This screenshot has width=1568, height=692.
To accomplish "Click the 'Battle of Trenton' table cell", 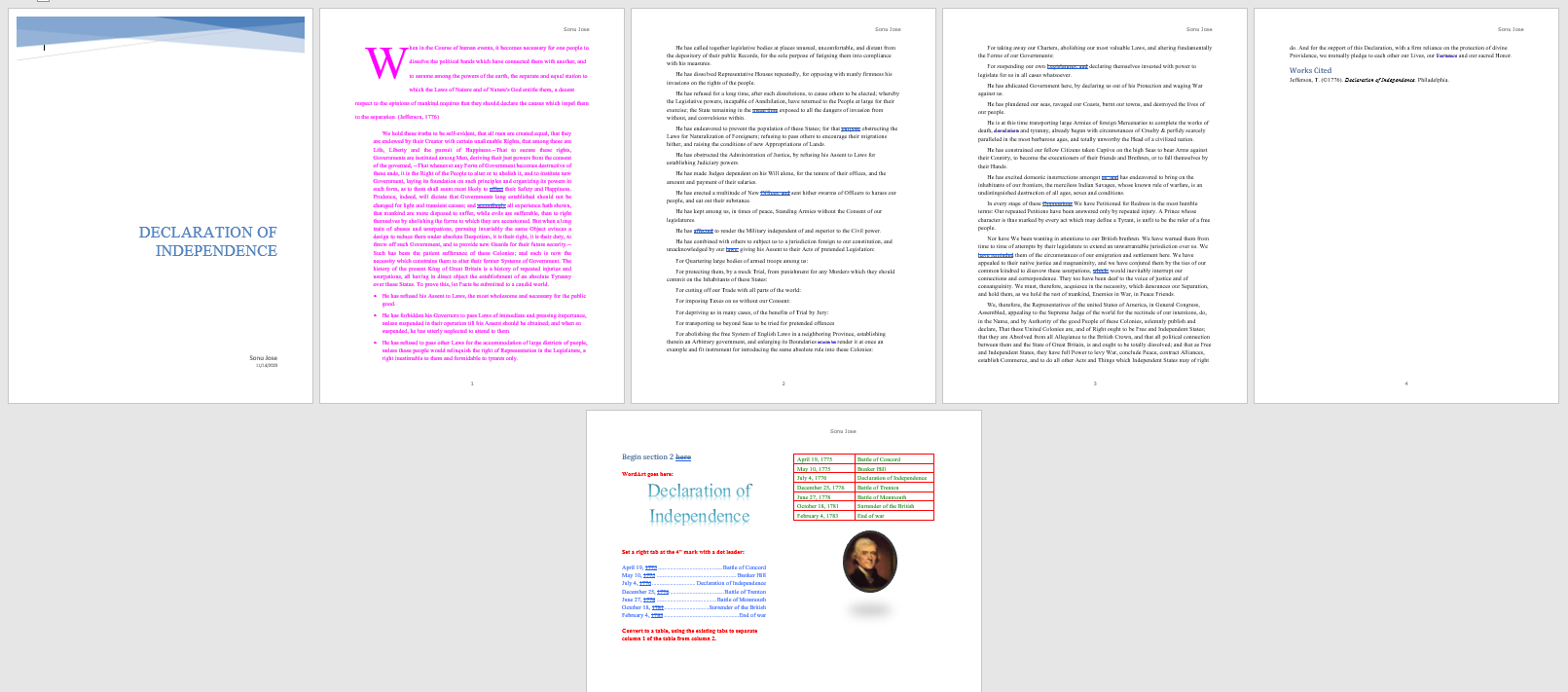I will 893,488.
